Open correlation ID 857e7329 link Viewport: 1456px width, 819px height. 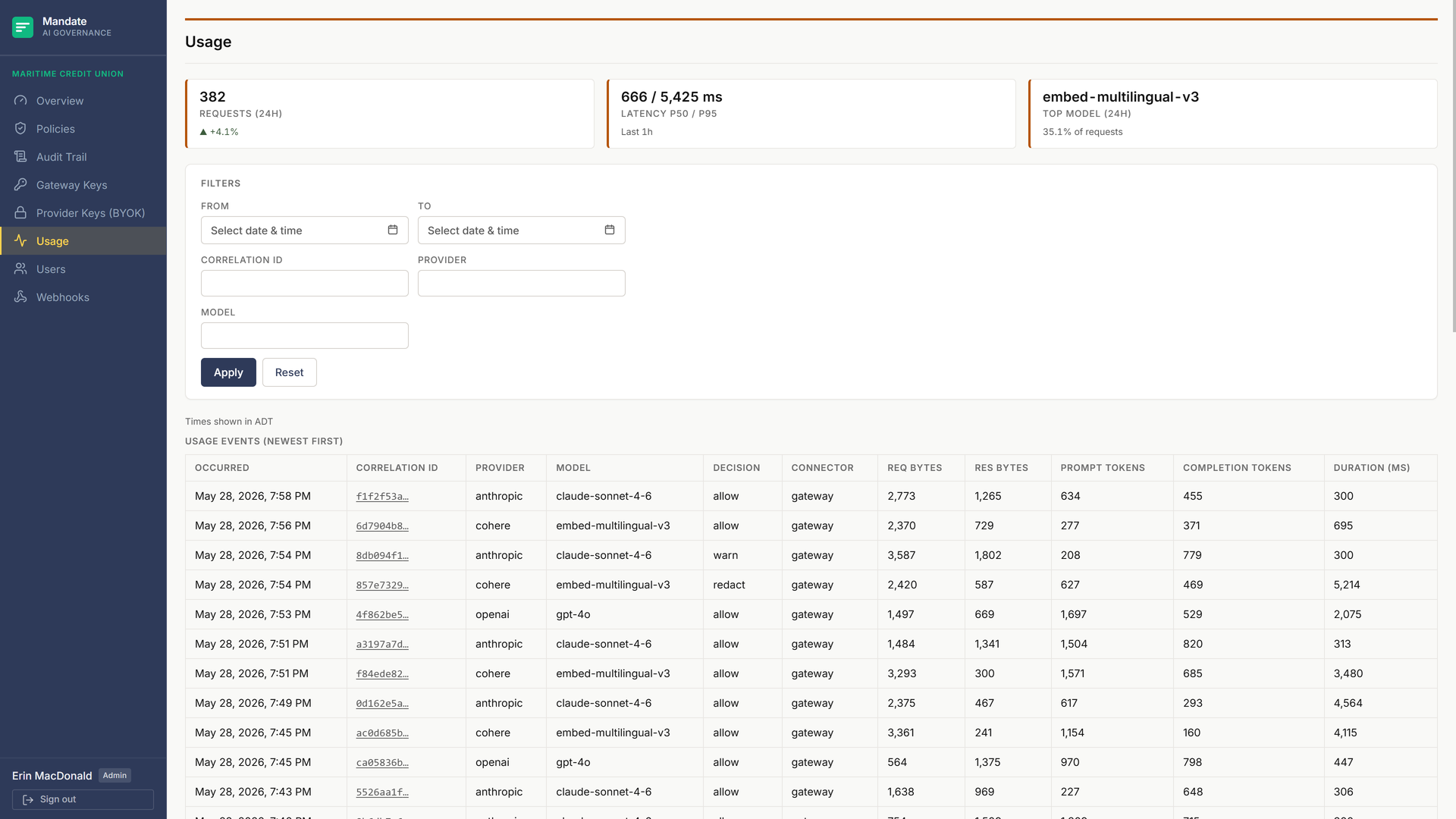coord(382,585)
